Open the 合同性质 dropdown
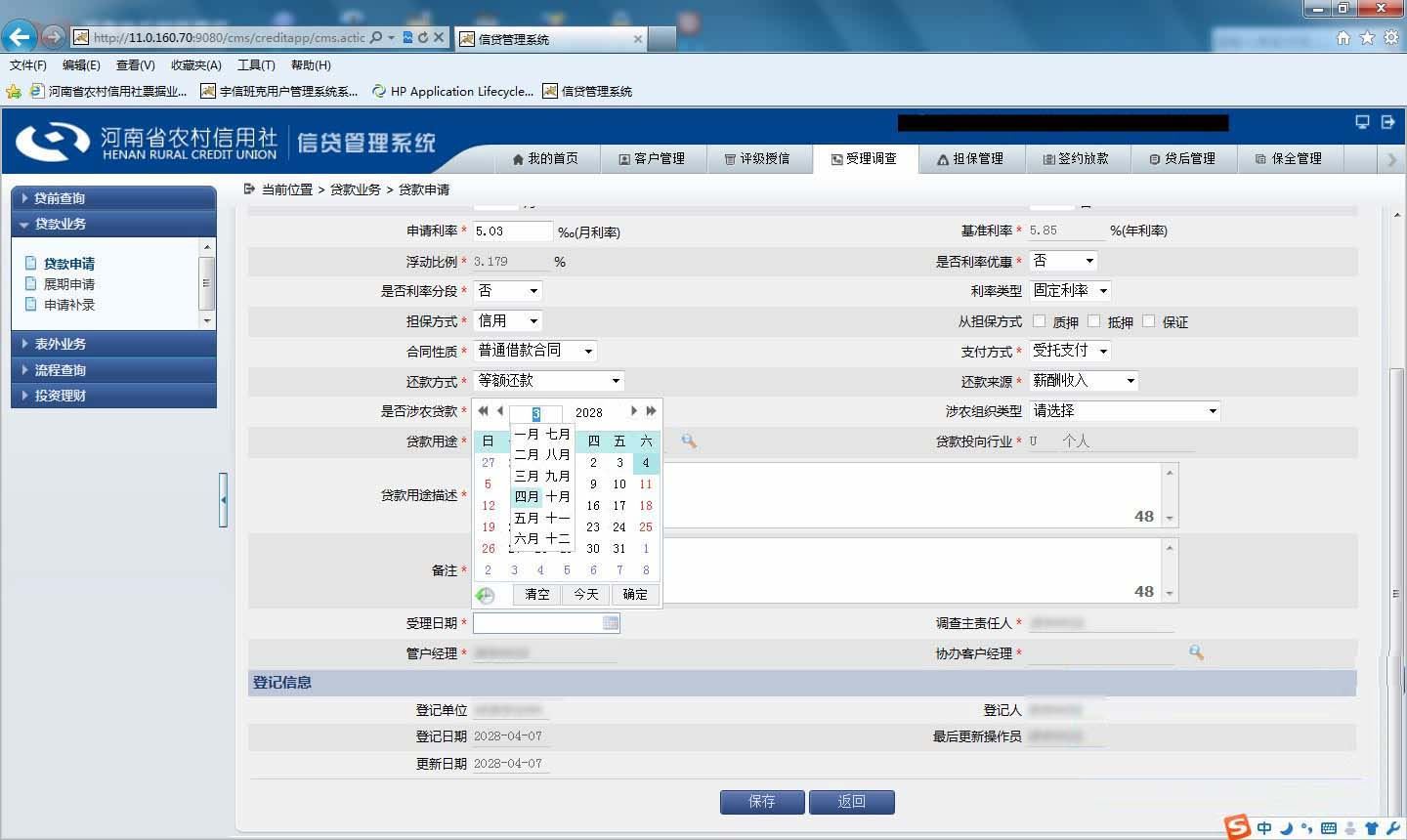Viewport: 1407px width, 840px height. (535, 351)
